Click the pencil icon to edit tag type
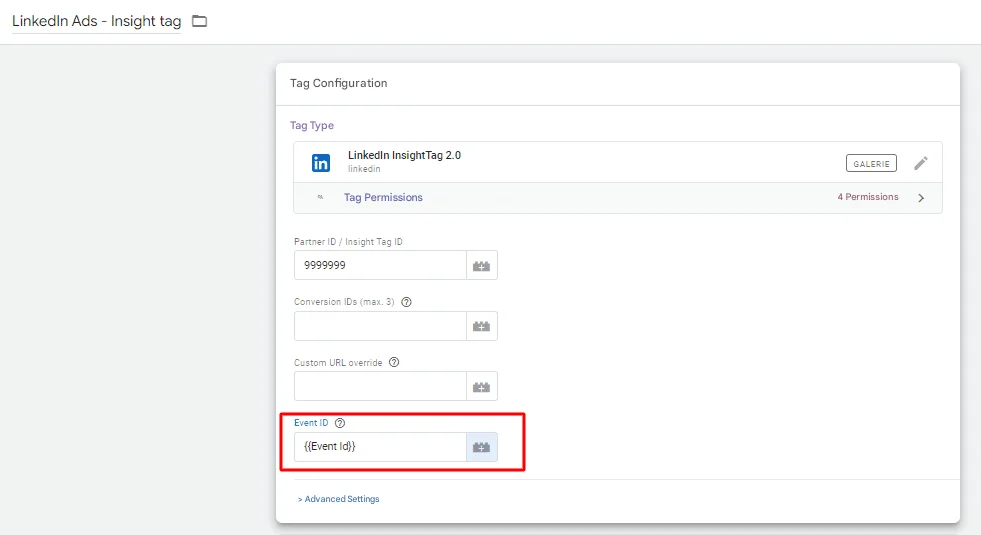This screenshot has width=981, height=535. coord(920,163)
